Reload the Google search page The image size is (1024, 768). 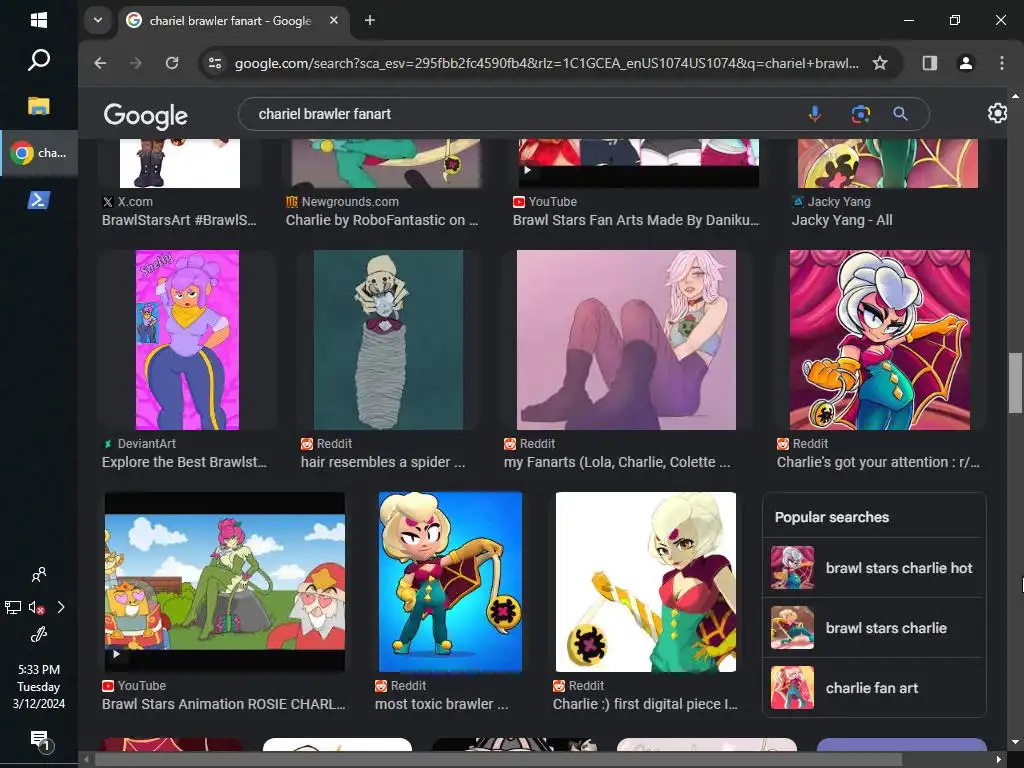click(172, 63)
